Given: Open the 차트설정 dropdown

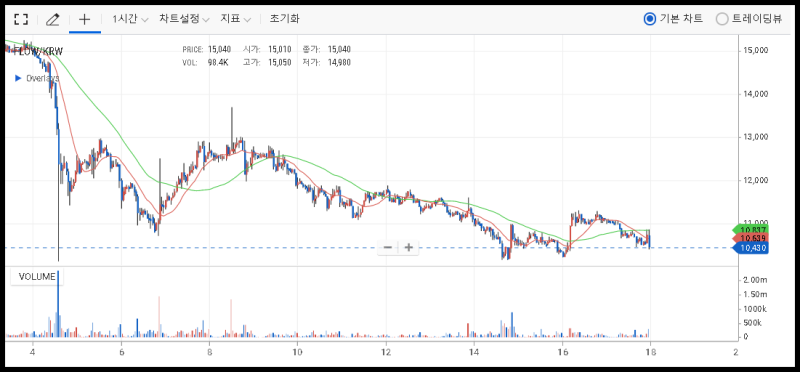Looking at the screenshot, I should point(184,19).
